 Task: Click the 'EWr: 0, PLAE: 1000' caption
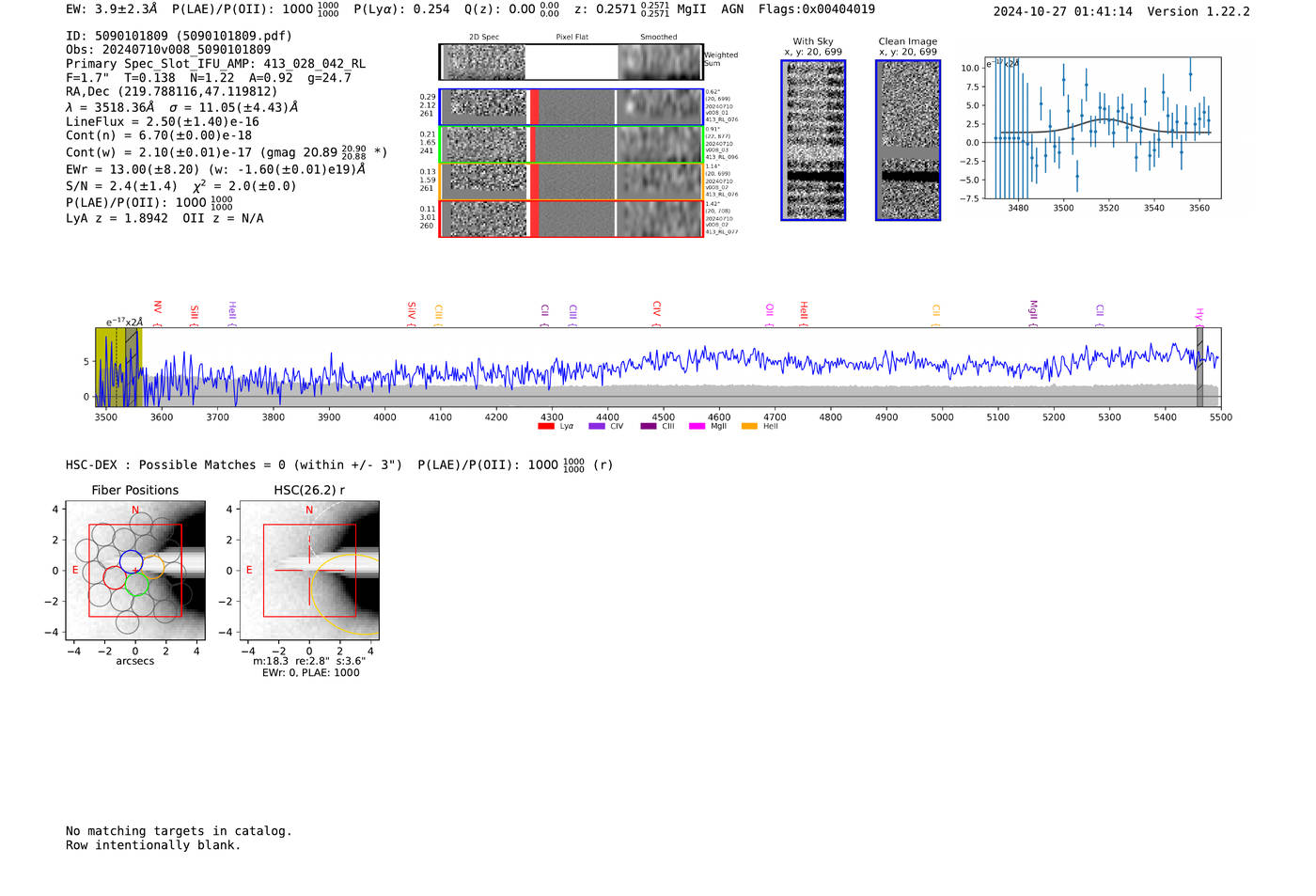(310, 673)
